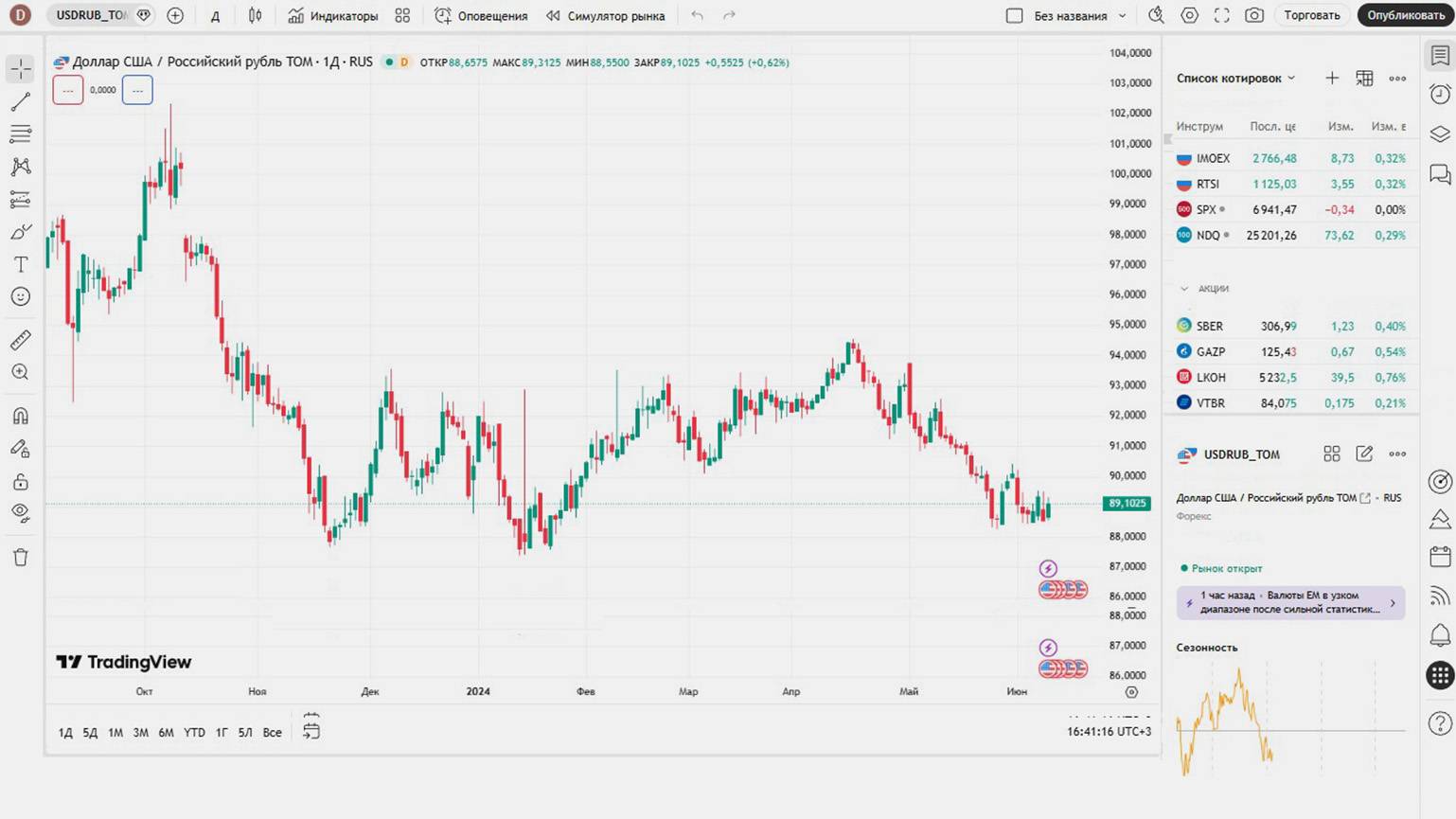Open the candlestick chart type selector

(255, 15)
